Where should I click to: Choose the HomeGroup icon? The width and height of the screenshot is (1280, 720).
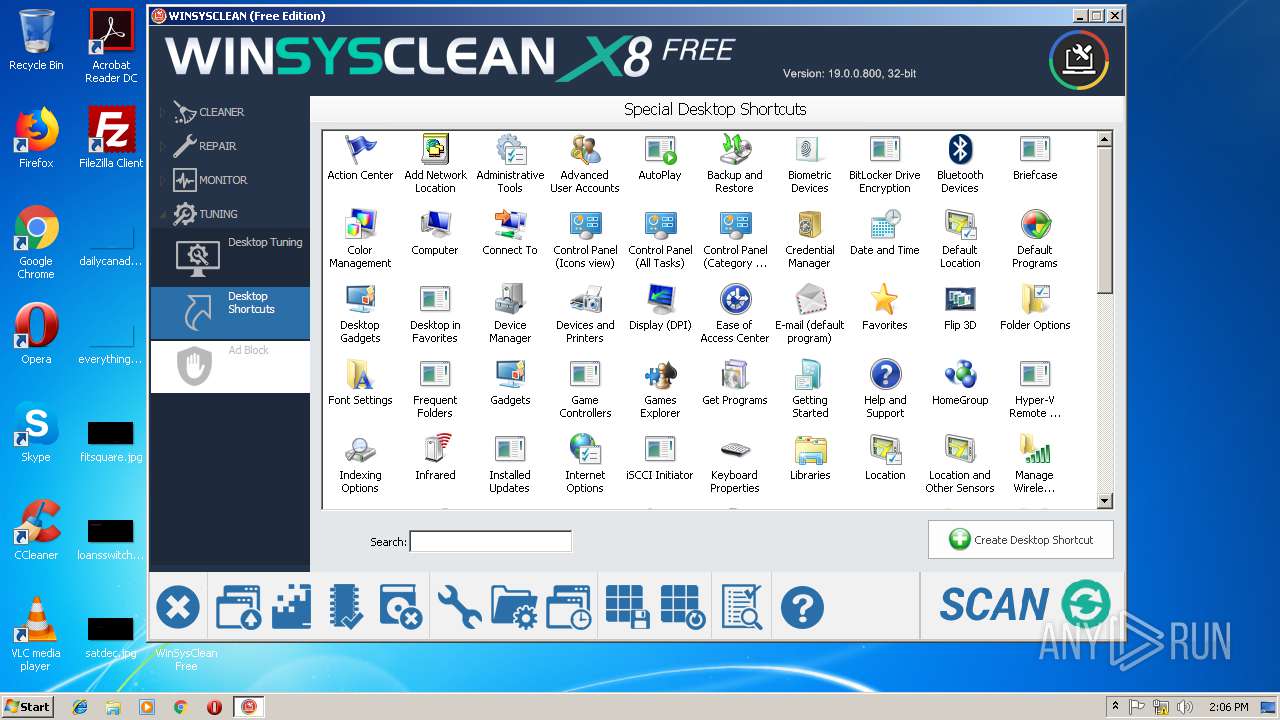[960, 375]
